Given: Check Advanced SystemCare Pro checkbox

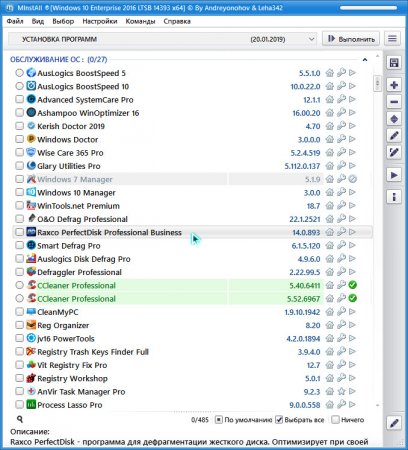Looking at the screenshot, I should coord(19,99).
